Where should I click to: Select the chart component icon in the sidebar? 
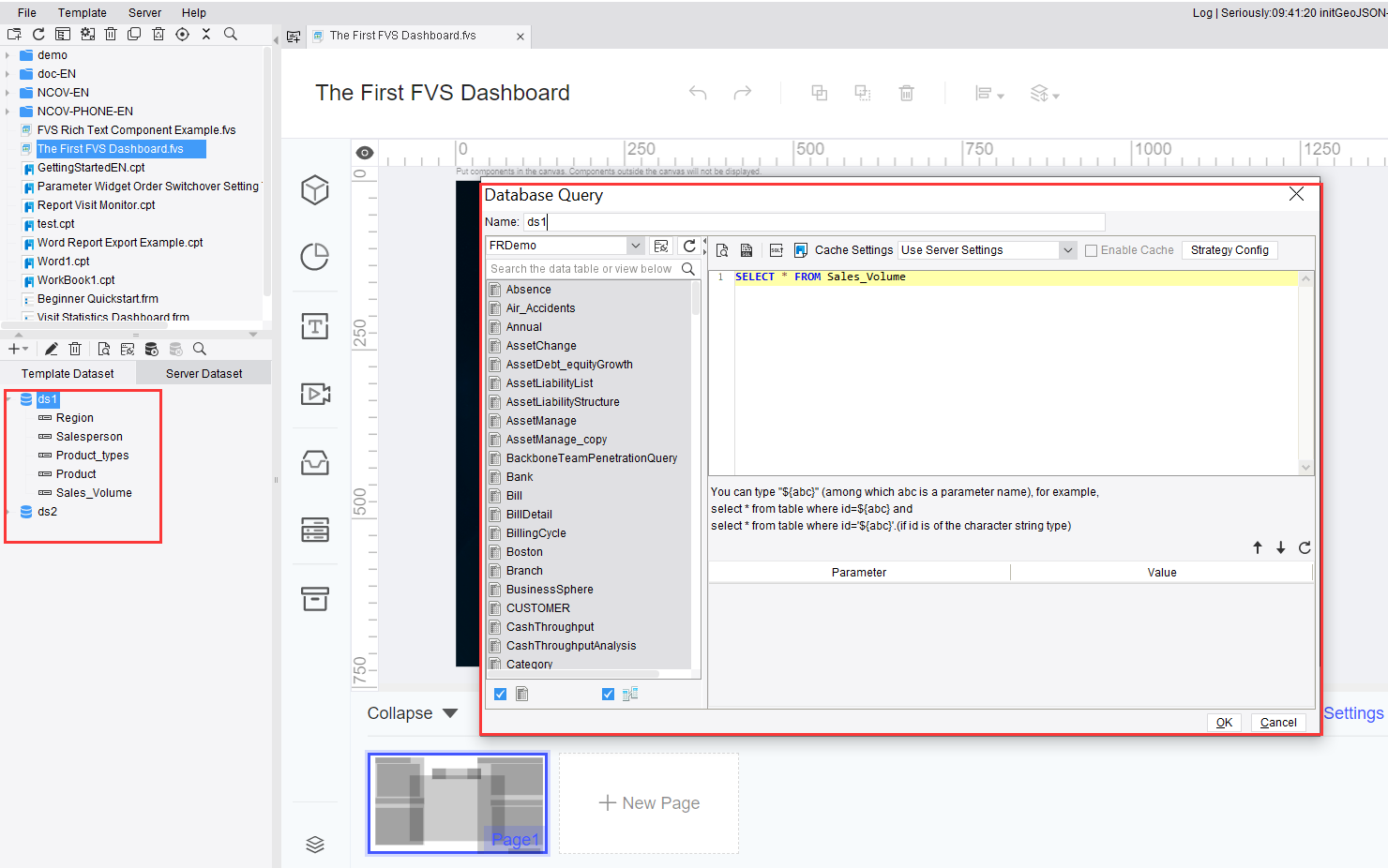pos(315,256)
